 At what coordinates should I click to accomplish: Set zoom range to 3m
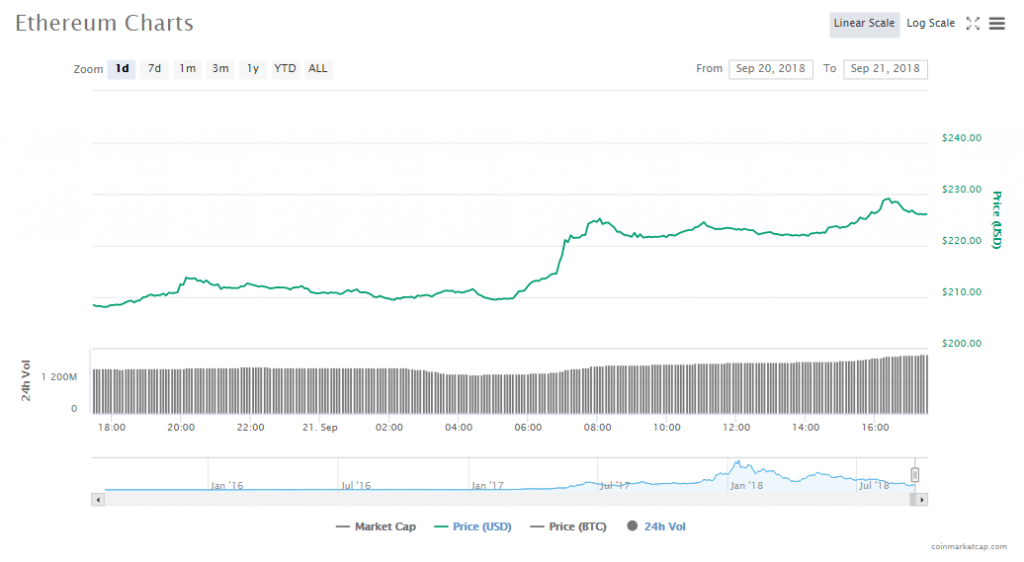click(x=220, y=69)
